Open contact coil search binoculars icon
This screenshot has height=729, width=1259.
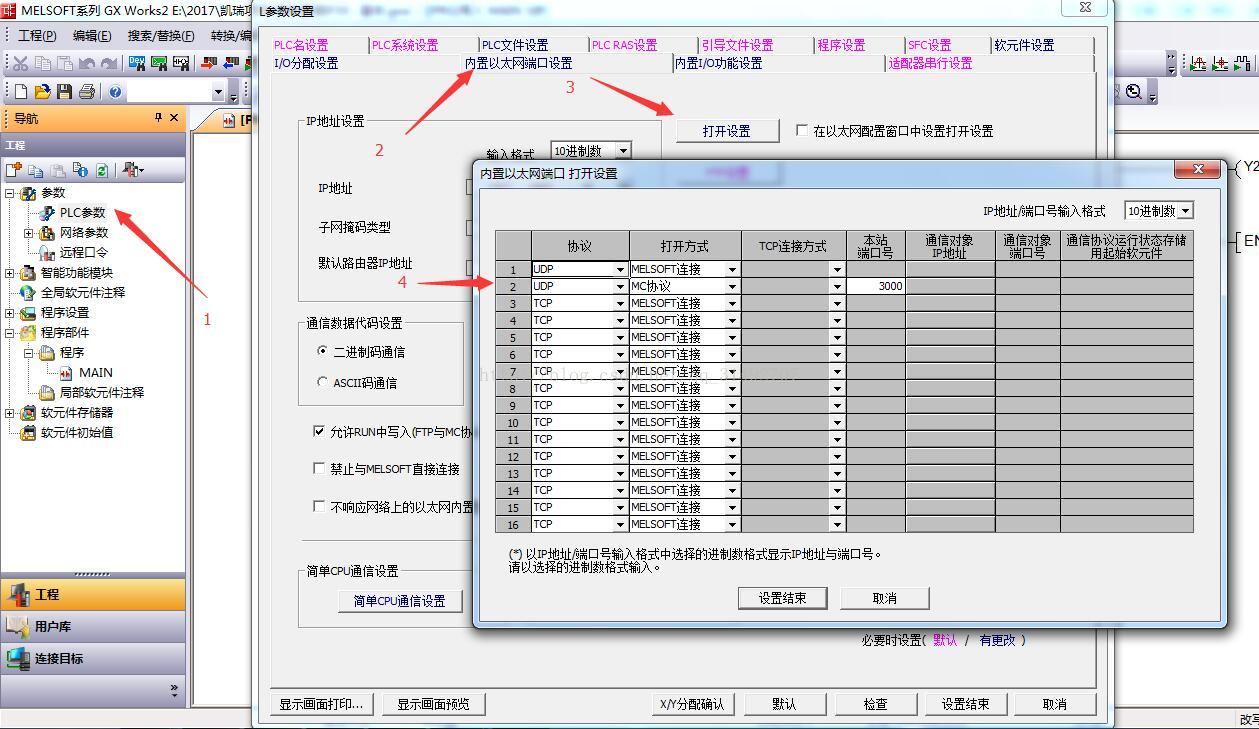(x=181, y=63)
